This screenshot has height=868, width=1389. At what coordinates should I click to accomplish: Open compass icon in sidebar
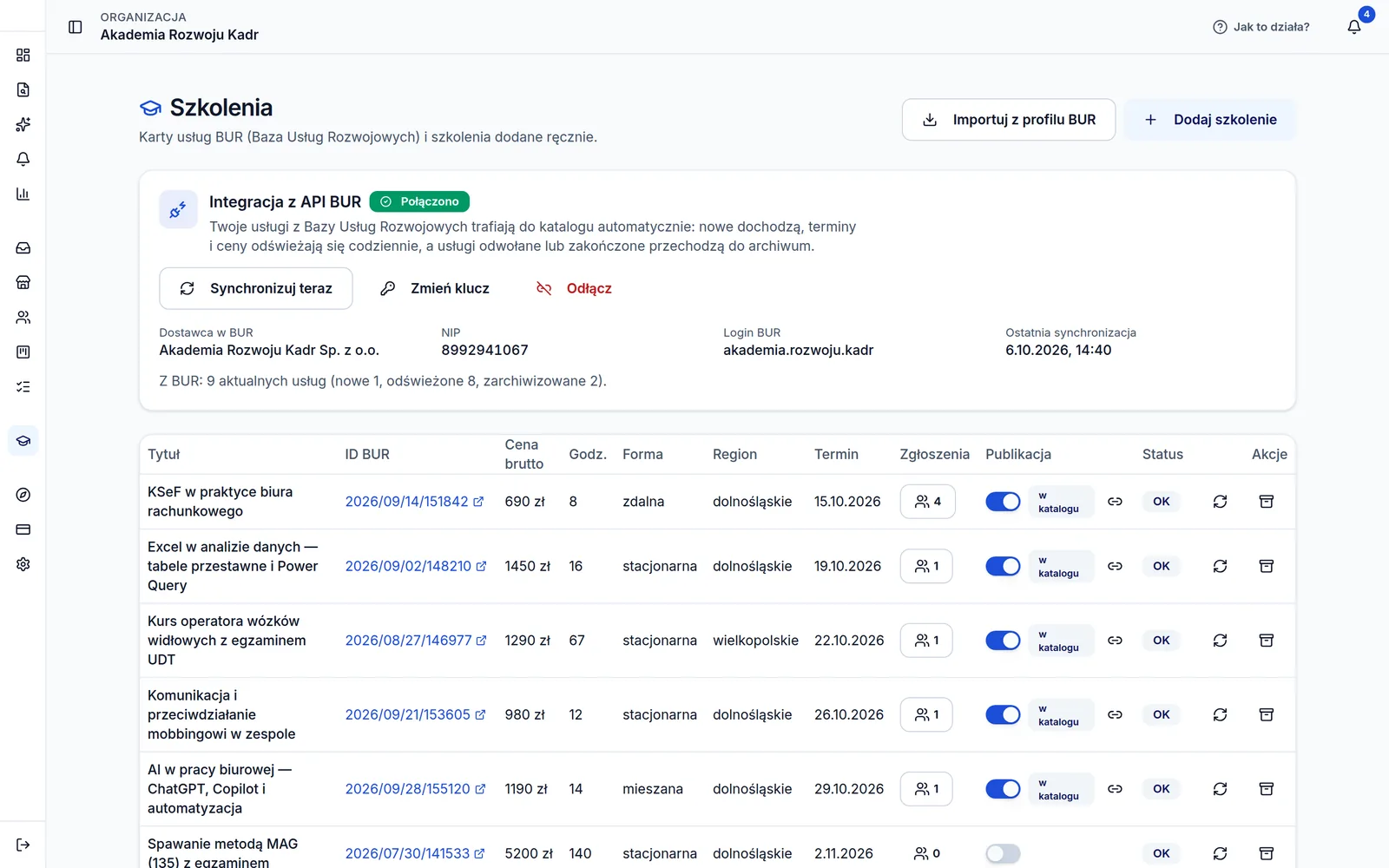23,495
